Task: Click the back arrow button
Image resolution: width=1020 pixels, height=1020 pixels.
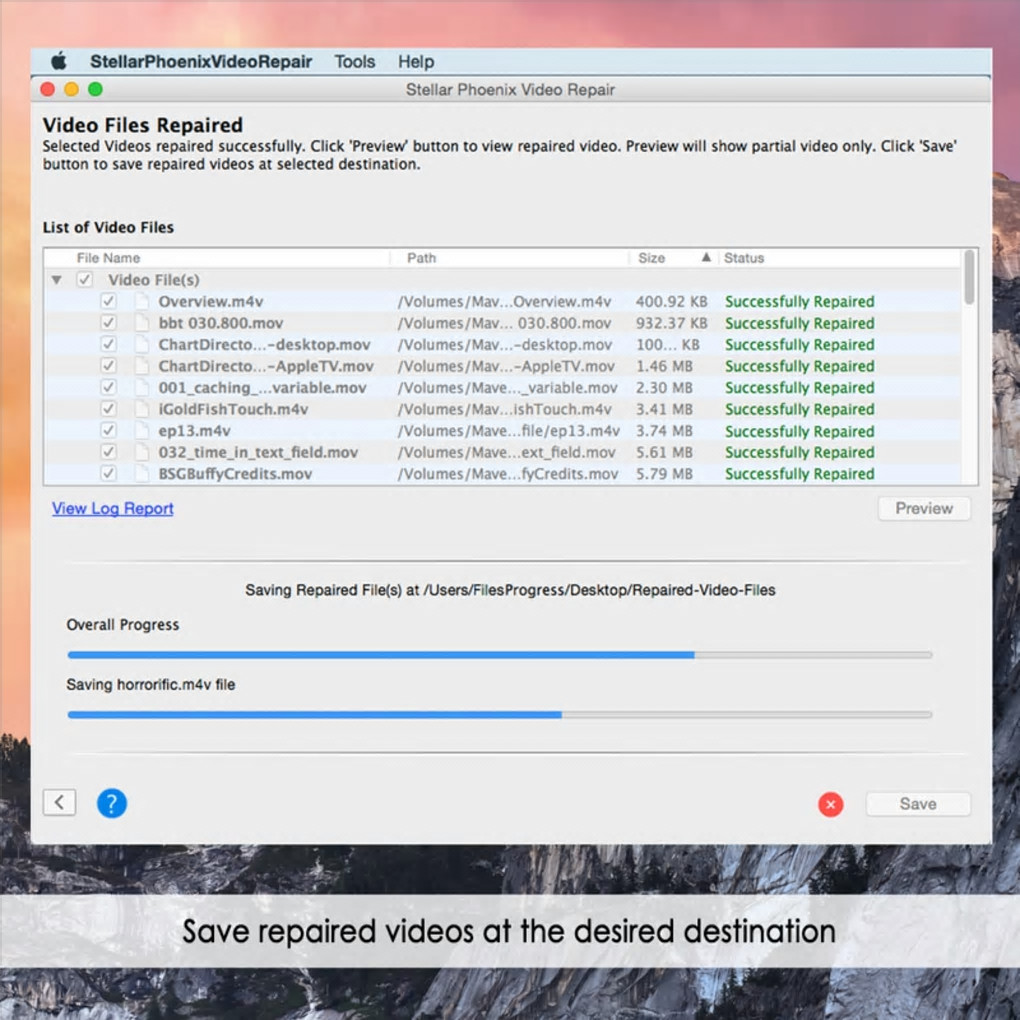Action: [59, 802]
